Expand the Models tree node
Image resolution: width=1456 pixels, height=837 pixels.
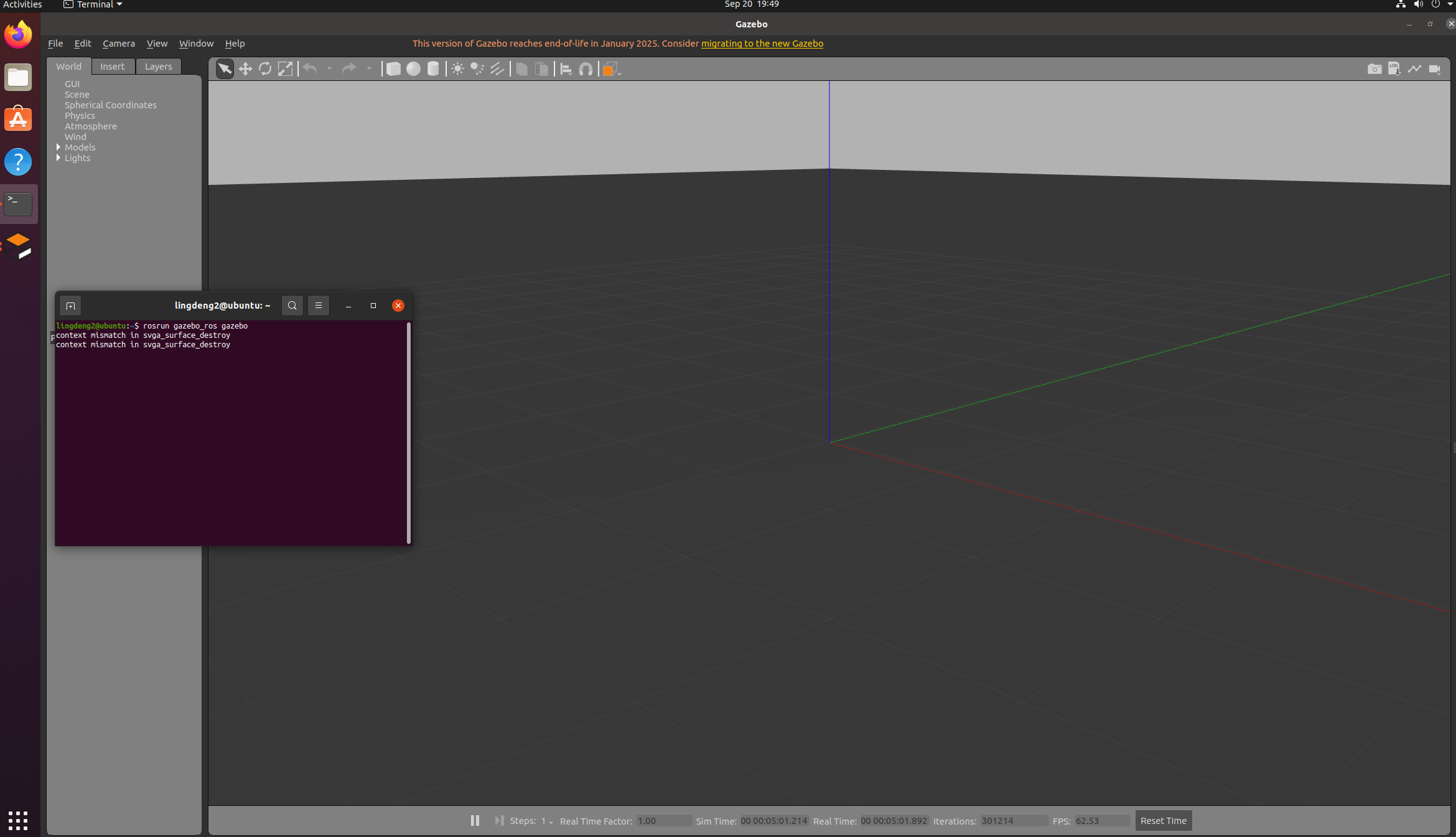(x=58, y=147)
